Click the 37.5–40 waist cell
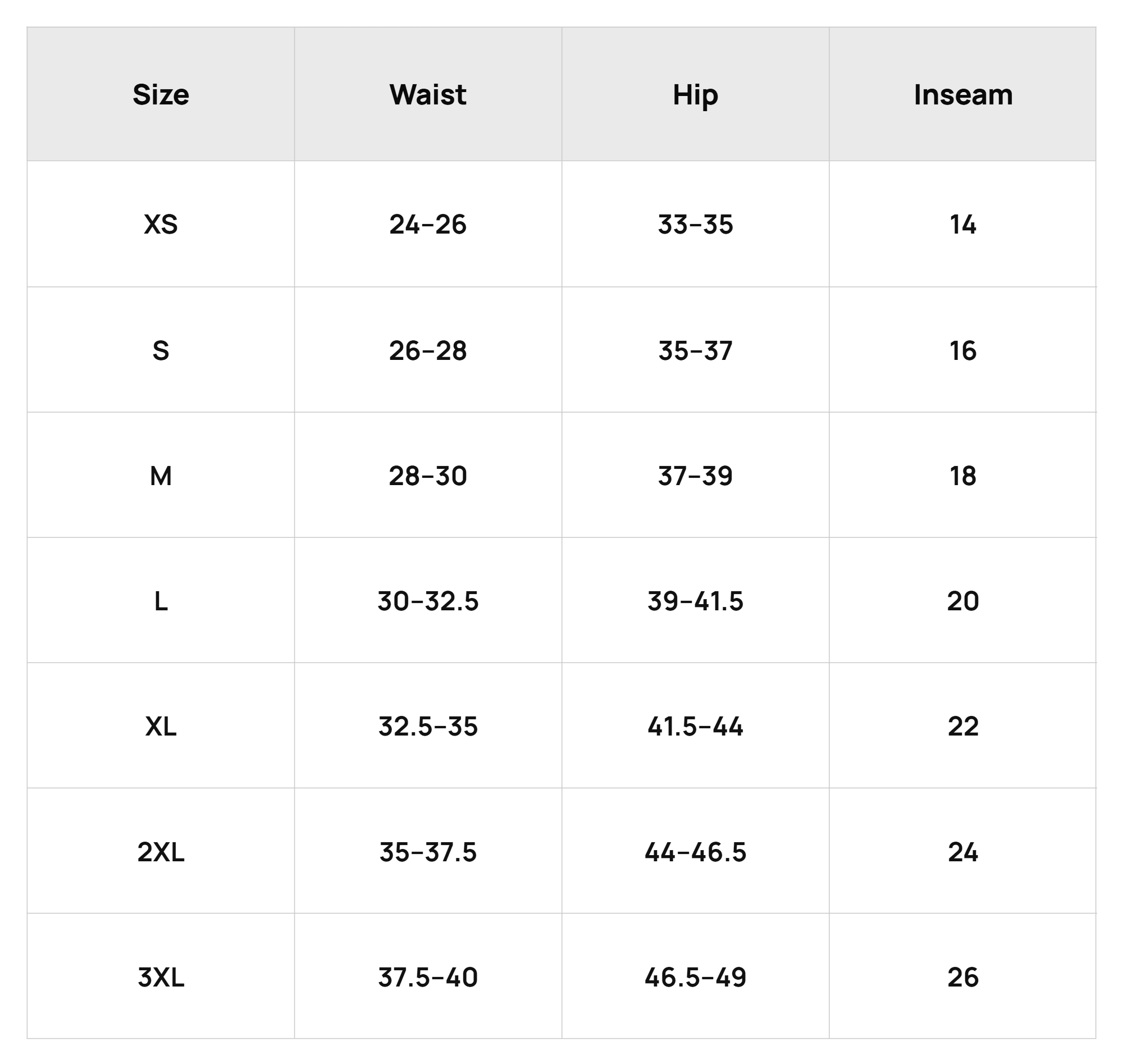Viewport: 1123px width, 1064px height. [x=428, y=978]
